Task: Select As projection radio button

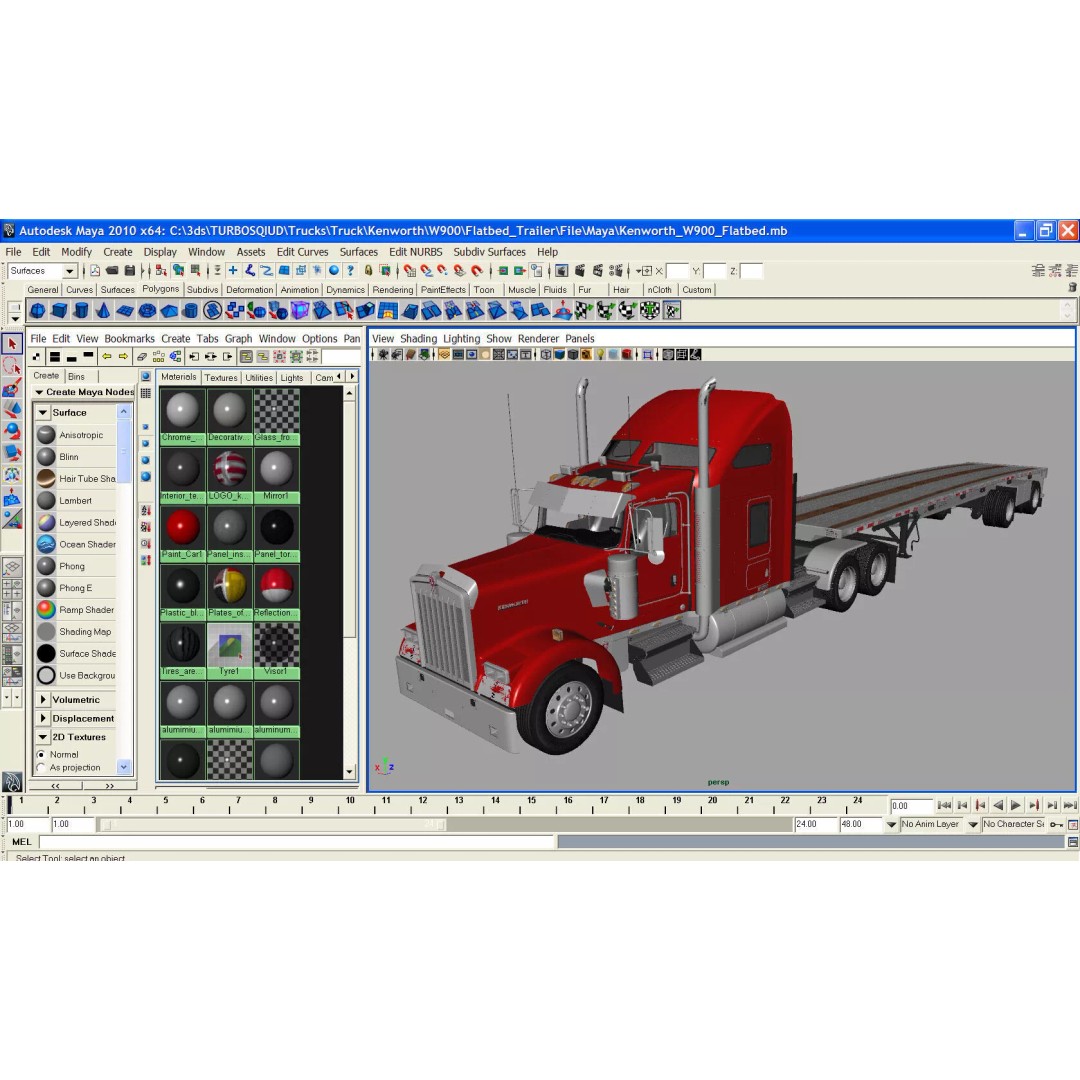Action: click(x=41, y=768)
